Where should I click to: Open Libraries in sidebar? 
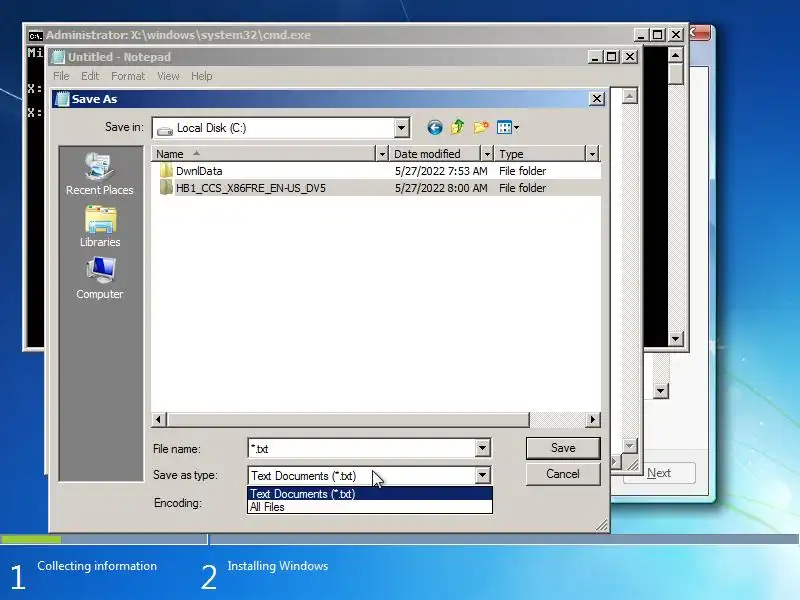click(x=100, y=227)
